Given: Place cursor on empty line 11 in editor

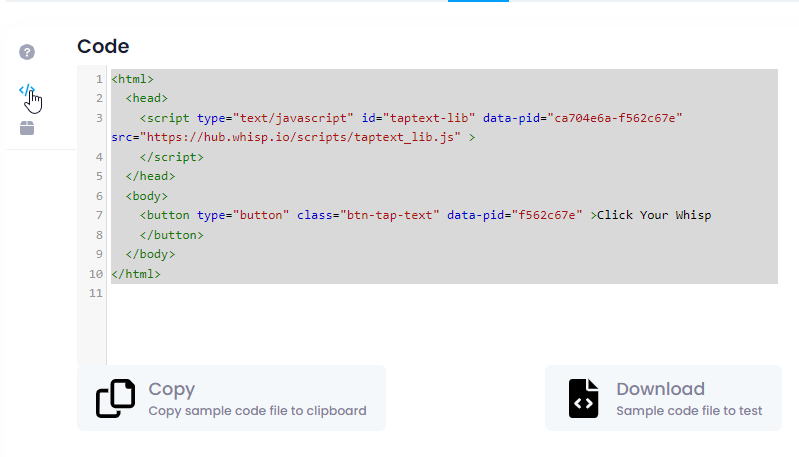Looking at the screenshot, I should (x=444, y=293).
